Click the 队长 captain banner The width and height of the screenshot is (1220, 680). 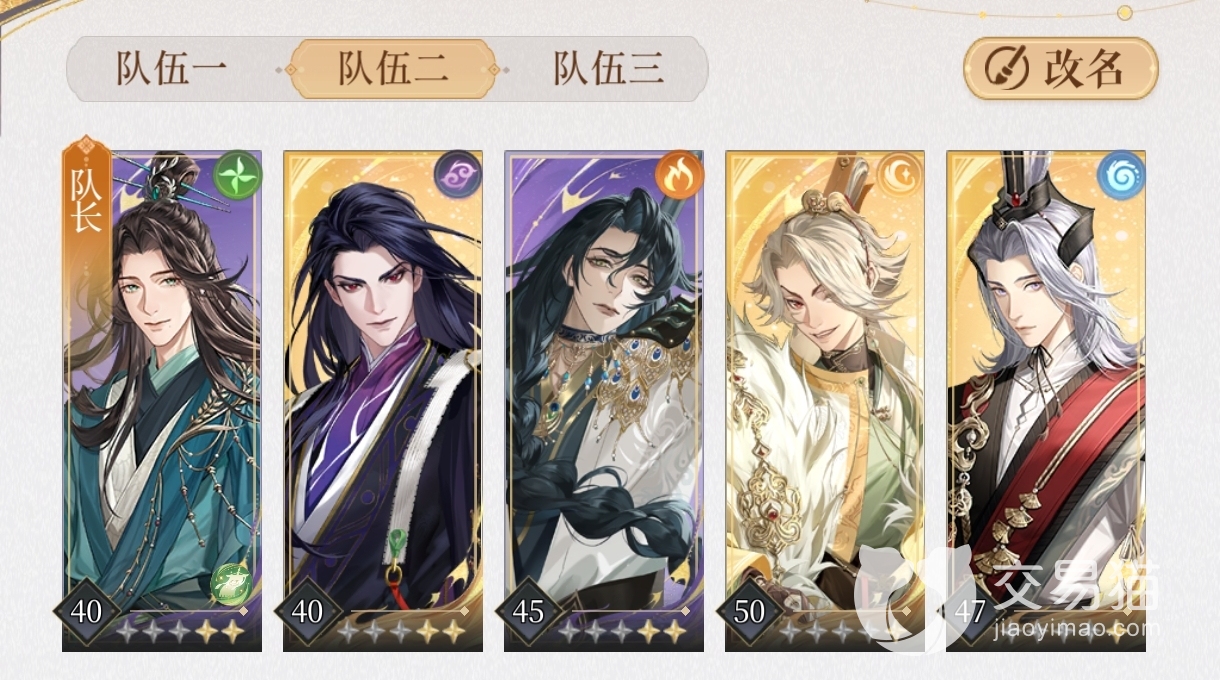coord(87,190)
